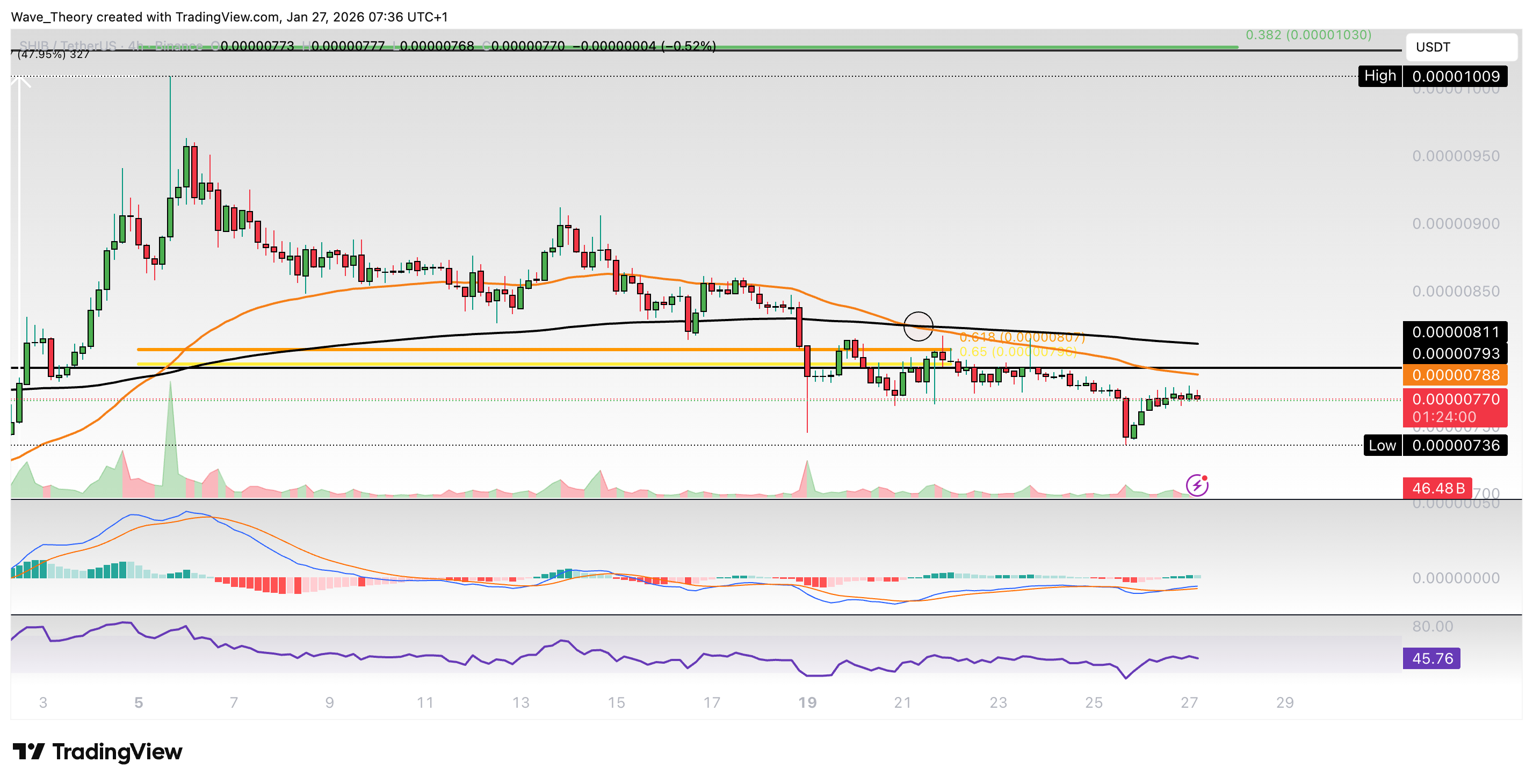The height and width of the screenshot is (784, 1533).
Task: Open the USDT currency selector
Action: point(1460,47)
